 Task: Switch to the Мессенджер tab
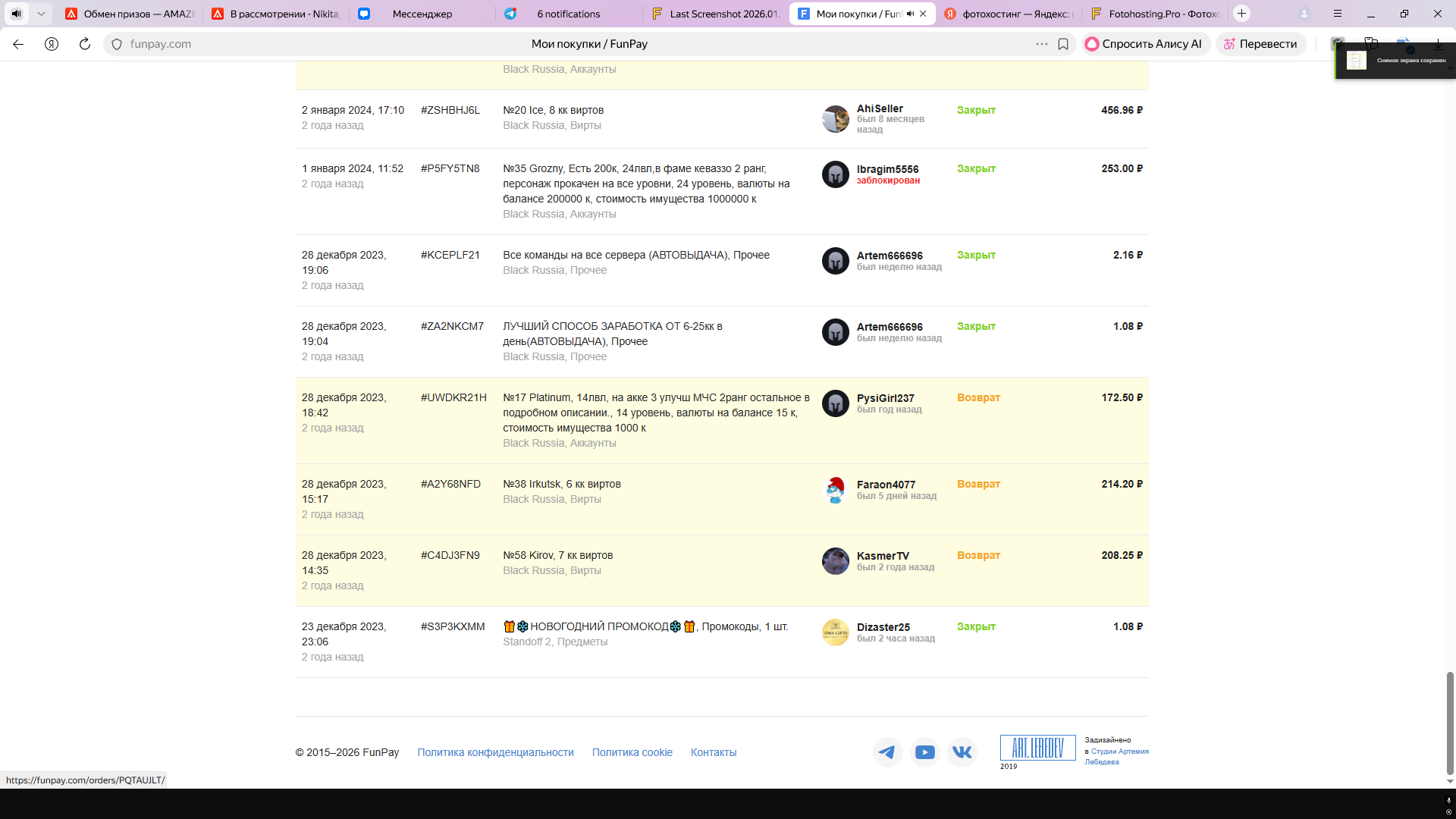click(422, 14)
